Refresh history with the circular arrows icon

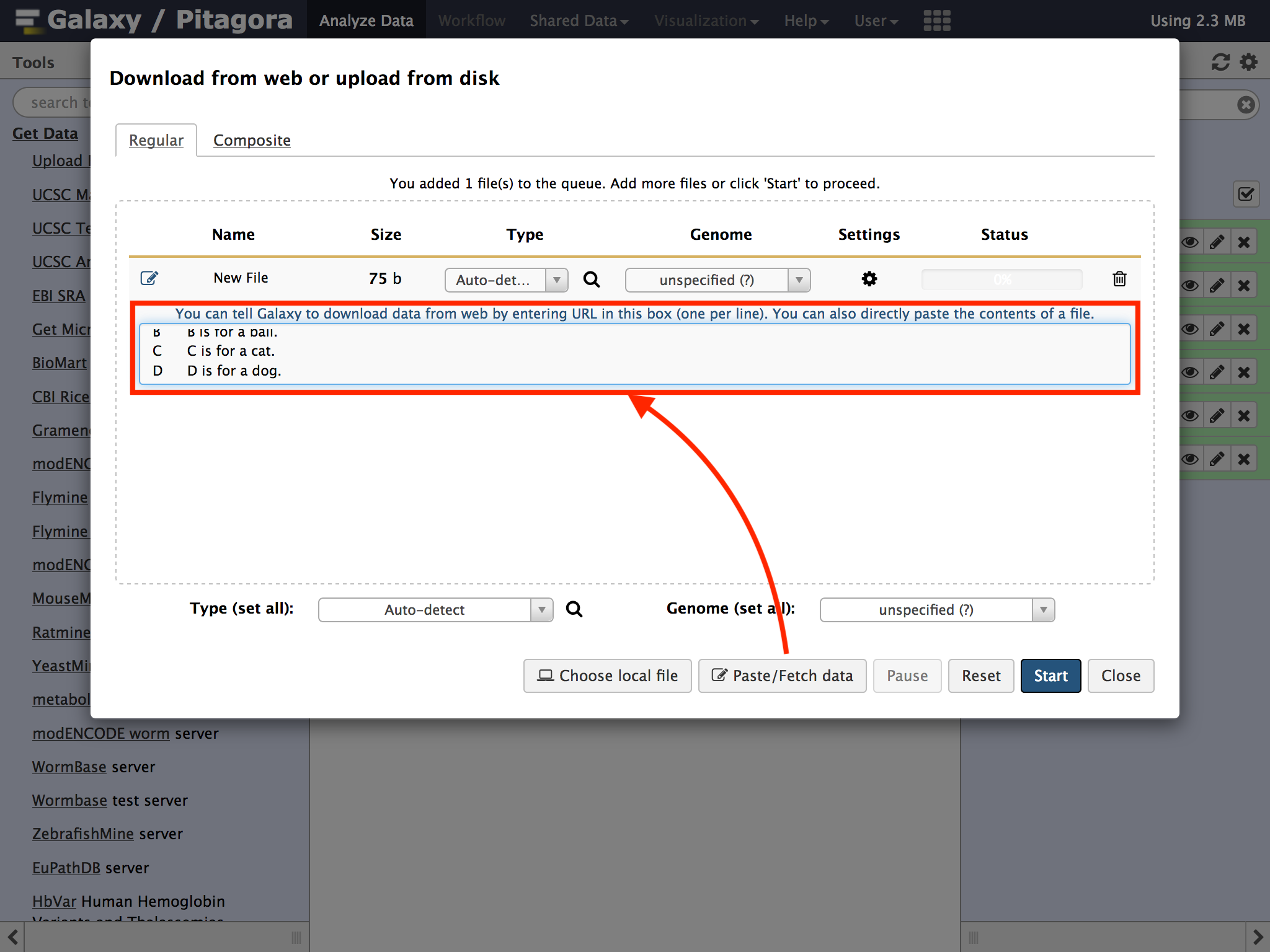1220,62
